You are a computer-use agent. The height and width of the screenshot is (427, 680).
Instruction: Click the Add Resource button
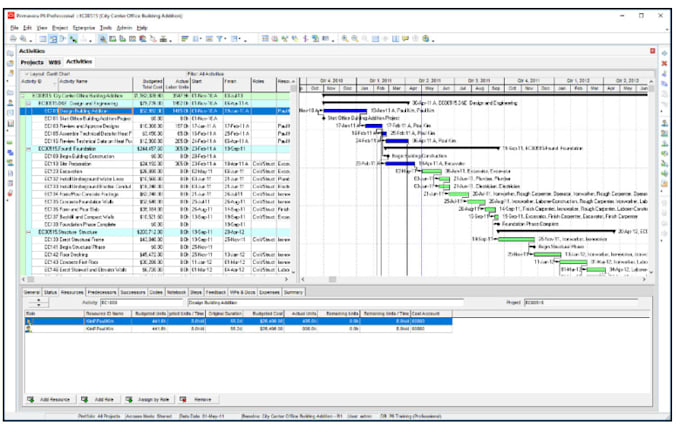[50, 399]
